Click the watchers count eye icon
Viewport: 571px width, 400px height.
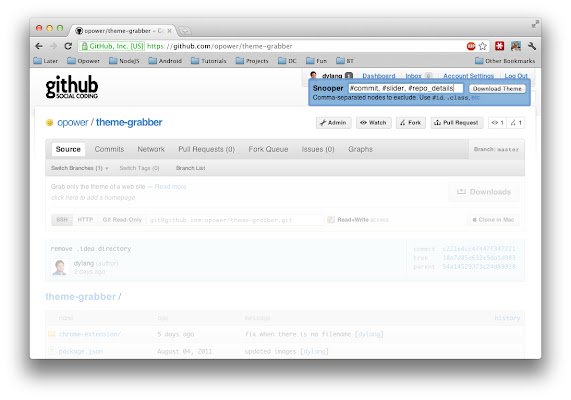coord(497,123)
